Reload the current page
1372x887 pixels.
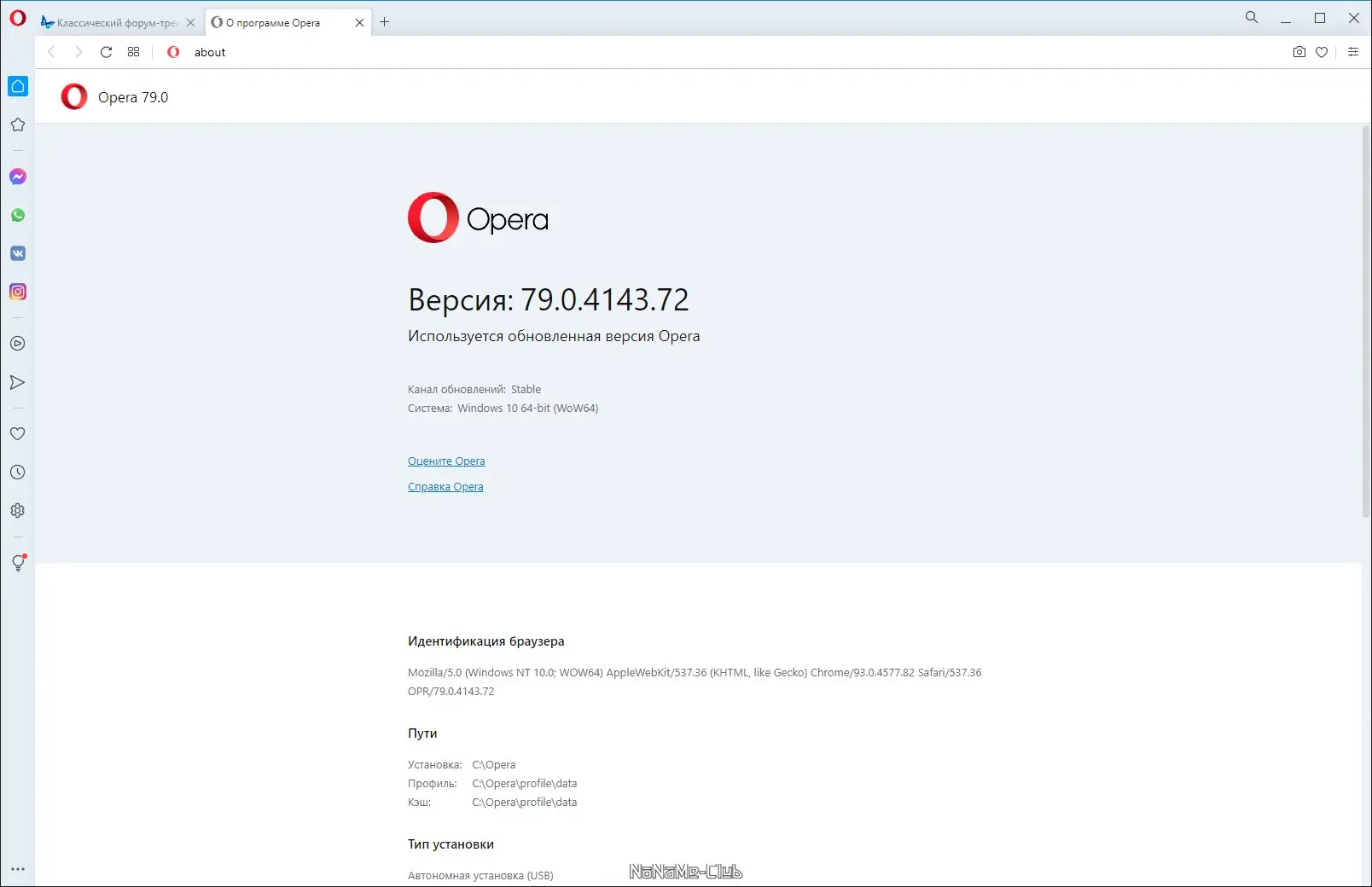point(106,52)
